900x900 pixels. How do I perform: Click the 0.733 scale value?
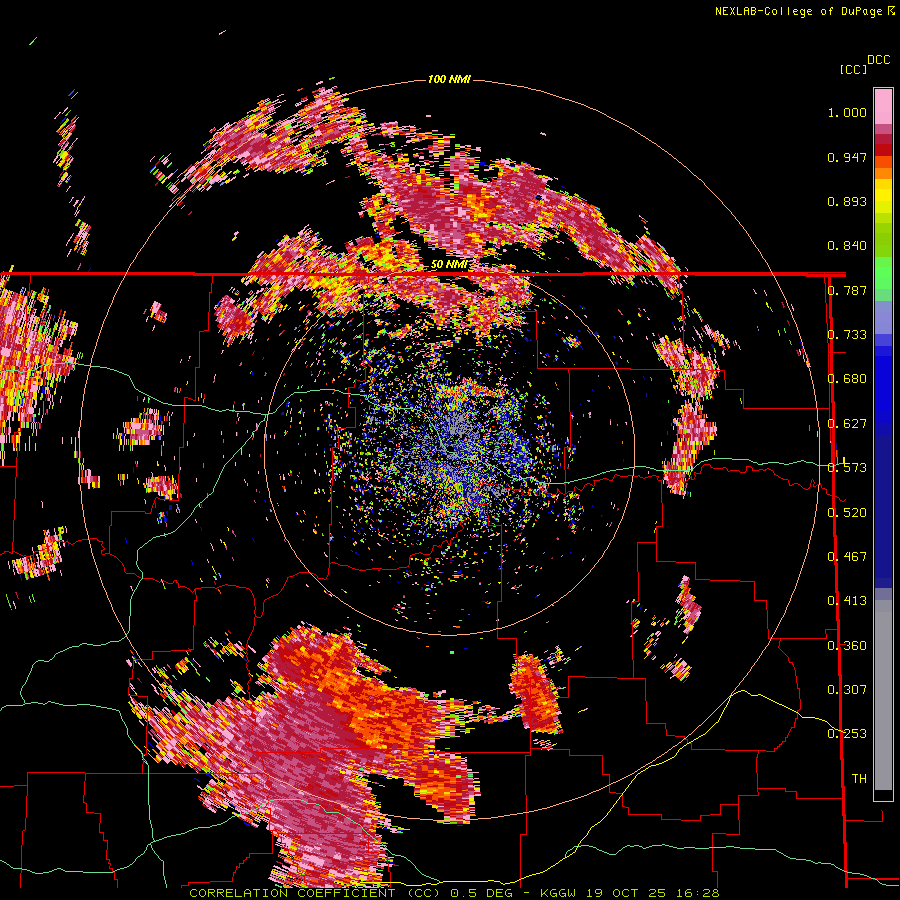[848, 335]
